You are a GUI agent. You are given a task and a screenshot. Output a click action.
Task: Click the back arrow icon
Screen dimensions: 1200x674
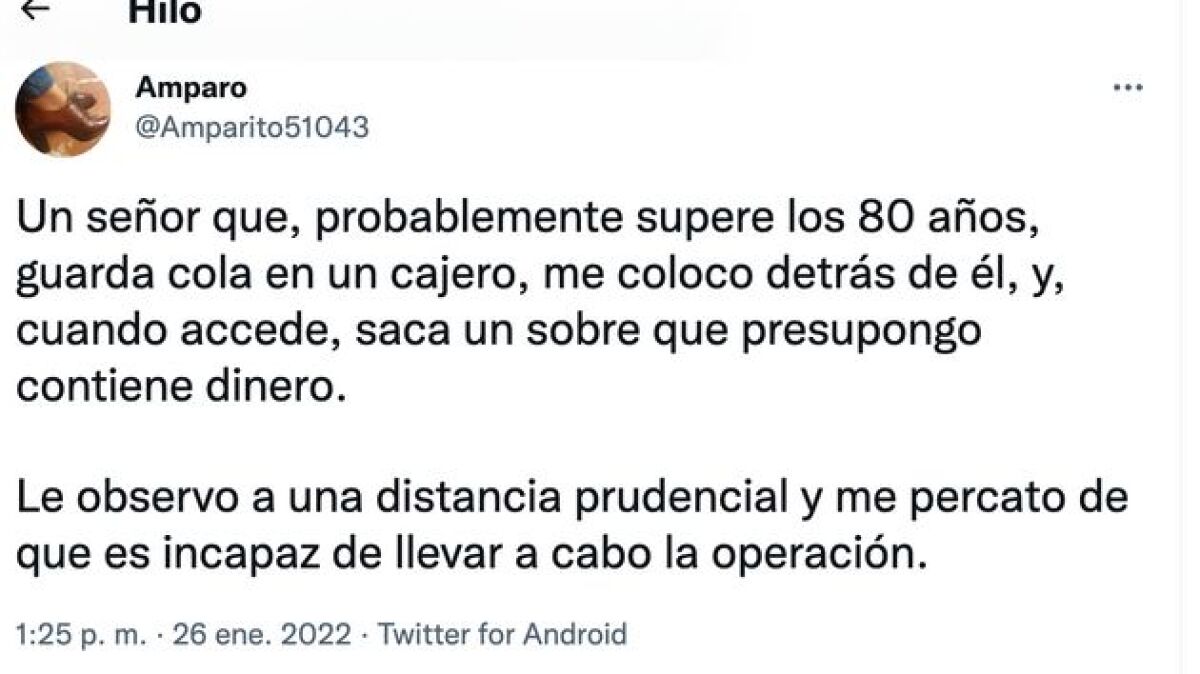tap(35, 10)
